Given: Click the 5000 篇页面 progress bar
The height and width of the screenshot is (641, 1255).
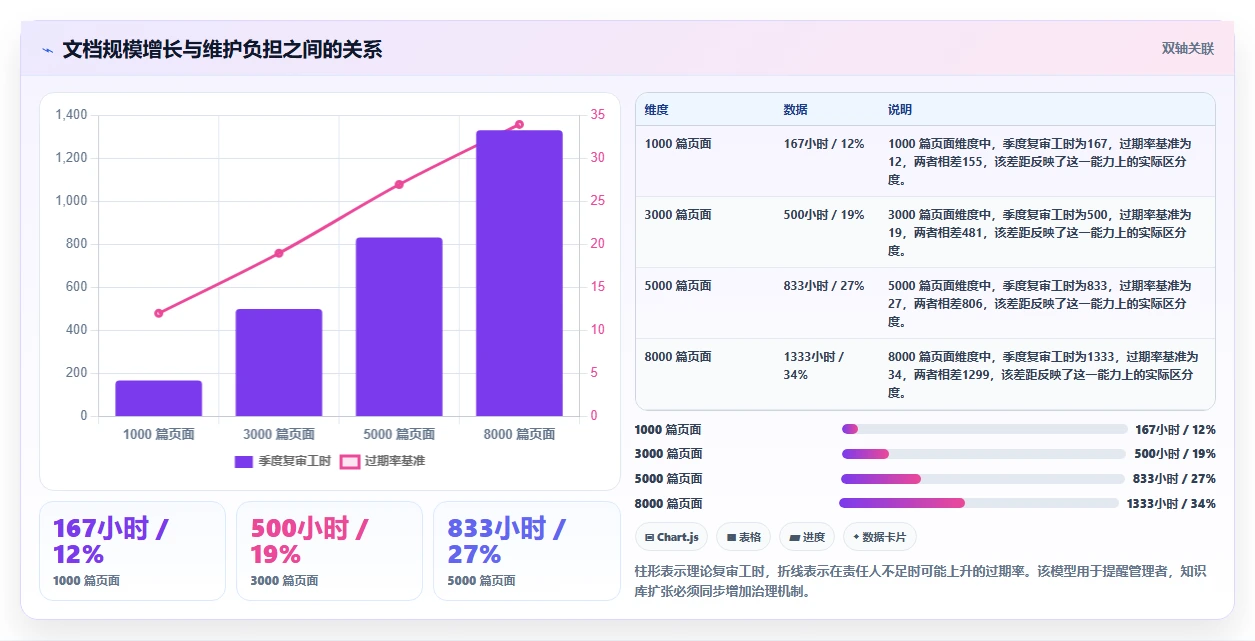Looking at the screenshot, I should pyautogui.click(x=983, y=479).
